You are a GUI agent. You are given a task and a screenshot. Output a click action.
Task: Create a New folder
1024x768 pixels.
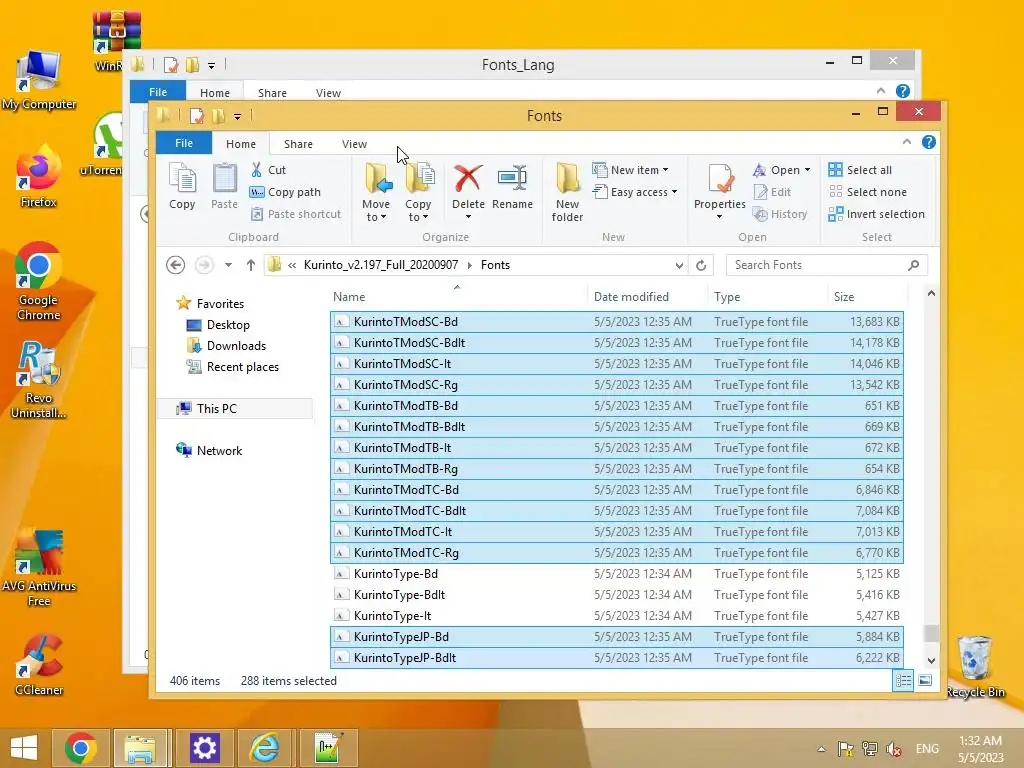pyautogui.click(x=567, y=191)
